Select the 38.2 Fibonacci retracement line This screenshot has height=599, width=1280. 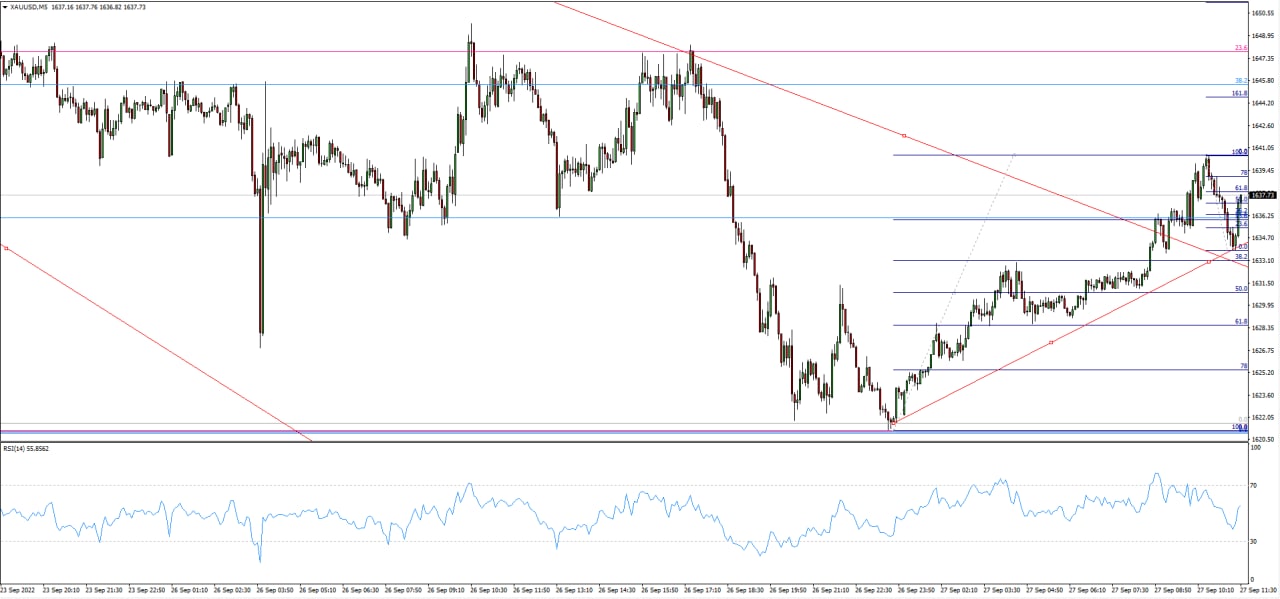pos(1000,260)
